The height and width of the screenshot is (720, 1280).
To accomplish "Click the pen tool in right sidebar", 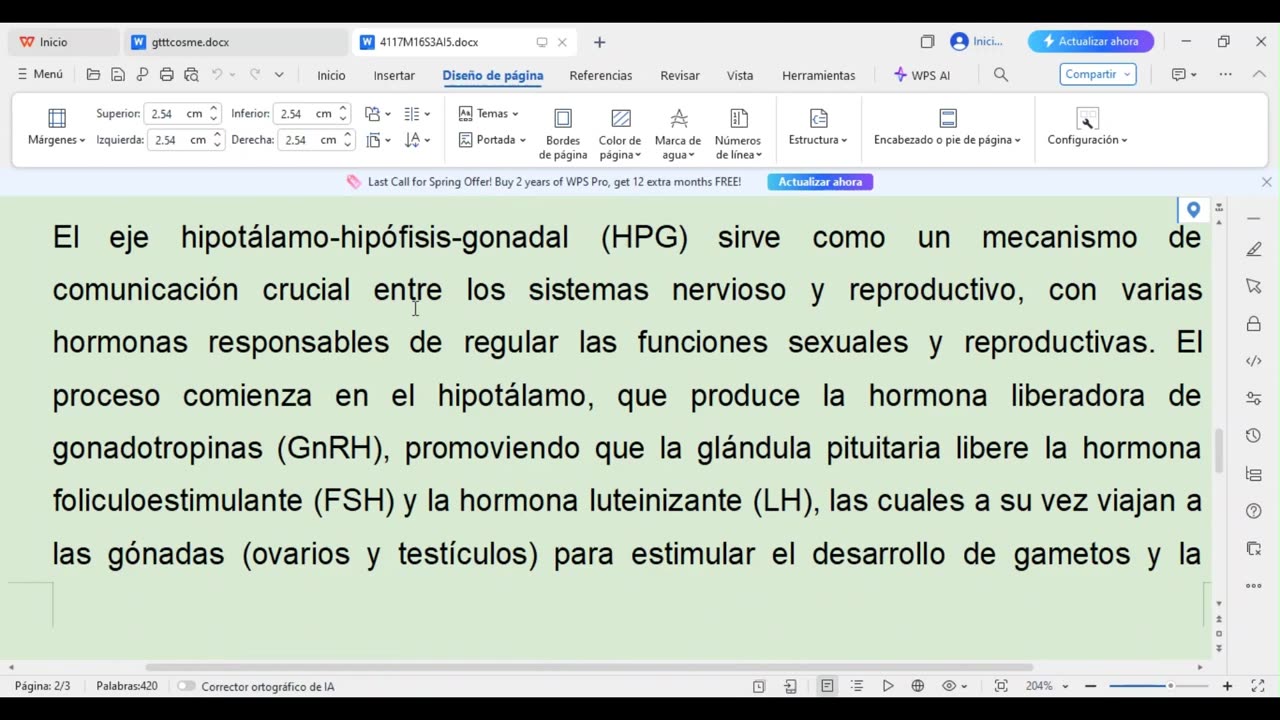I will (1254, 250).
